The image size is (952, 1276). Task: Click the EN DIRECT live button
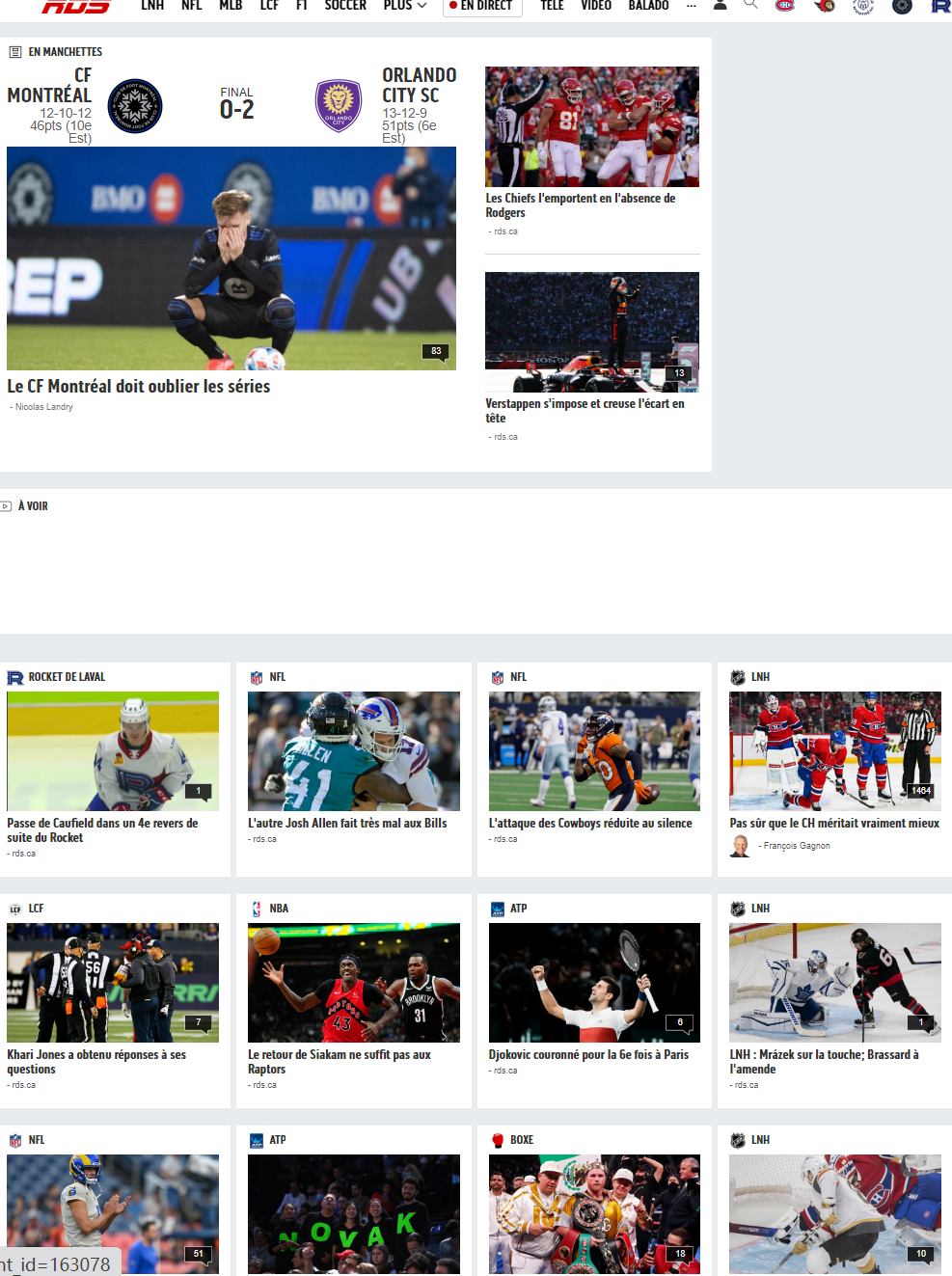pos(482,6)
